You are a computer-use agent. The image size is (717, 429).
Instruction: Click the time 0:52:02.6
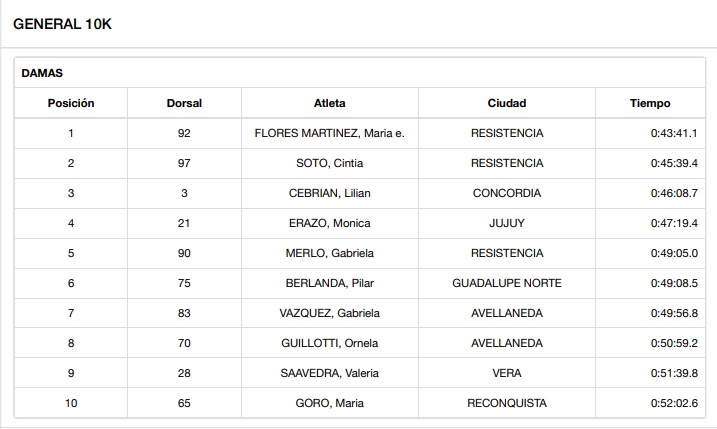coord(674,403)
